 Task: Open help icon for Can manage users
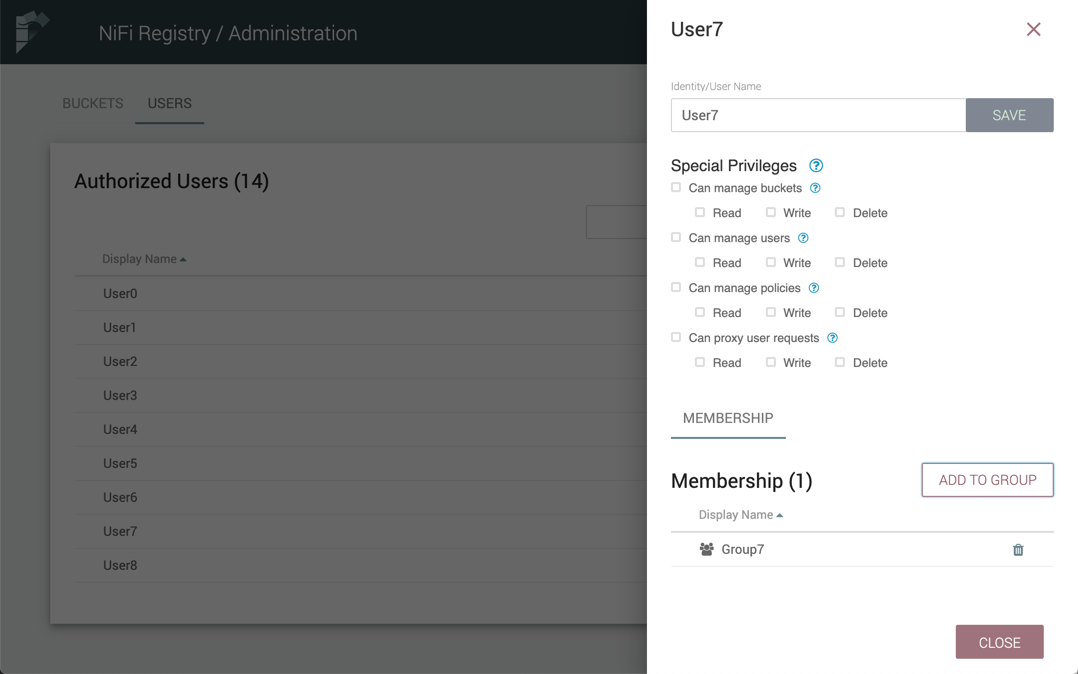click(x=803, y=238)
